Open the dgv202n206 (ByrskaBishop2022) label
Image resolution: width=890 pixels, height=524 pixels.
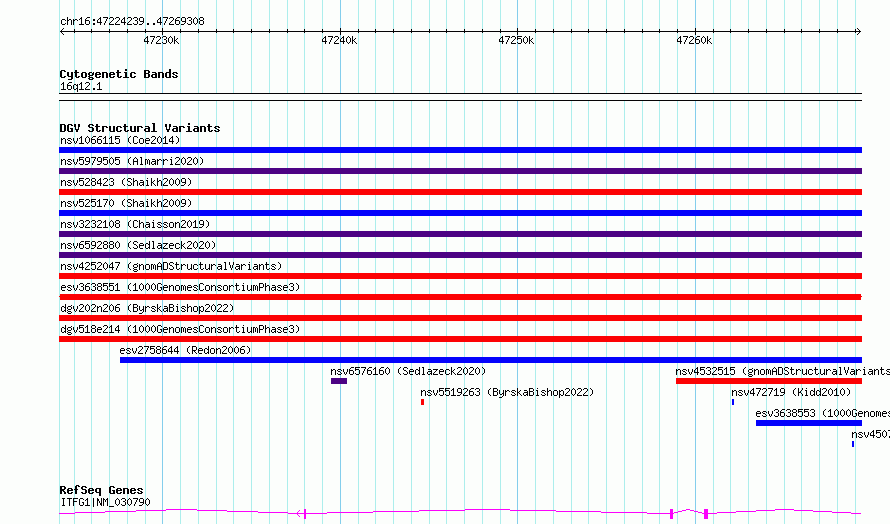coord(147,308)
